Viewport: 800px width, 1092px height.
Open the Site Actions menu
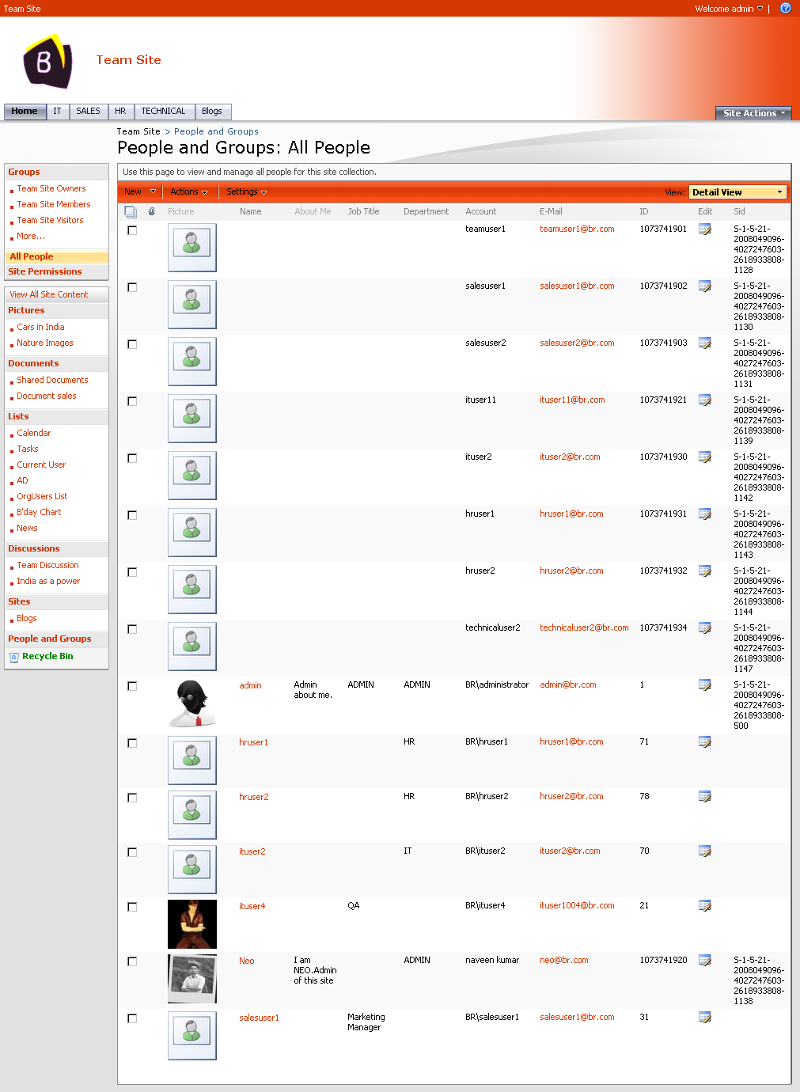pyautogui.click(x=752, y=113)
